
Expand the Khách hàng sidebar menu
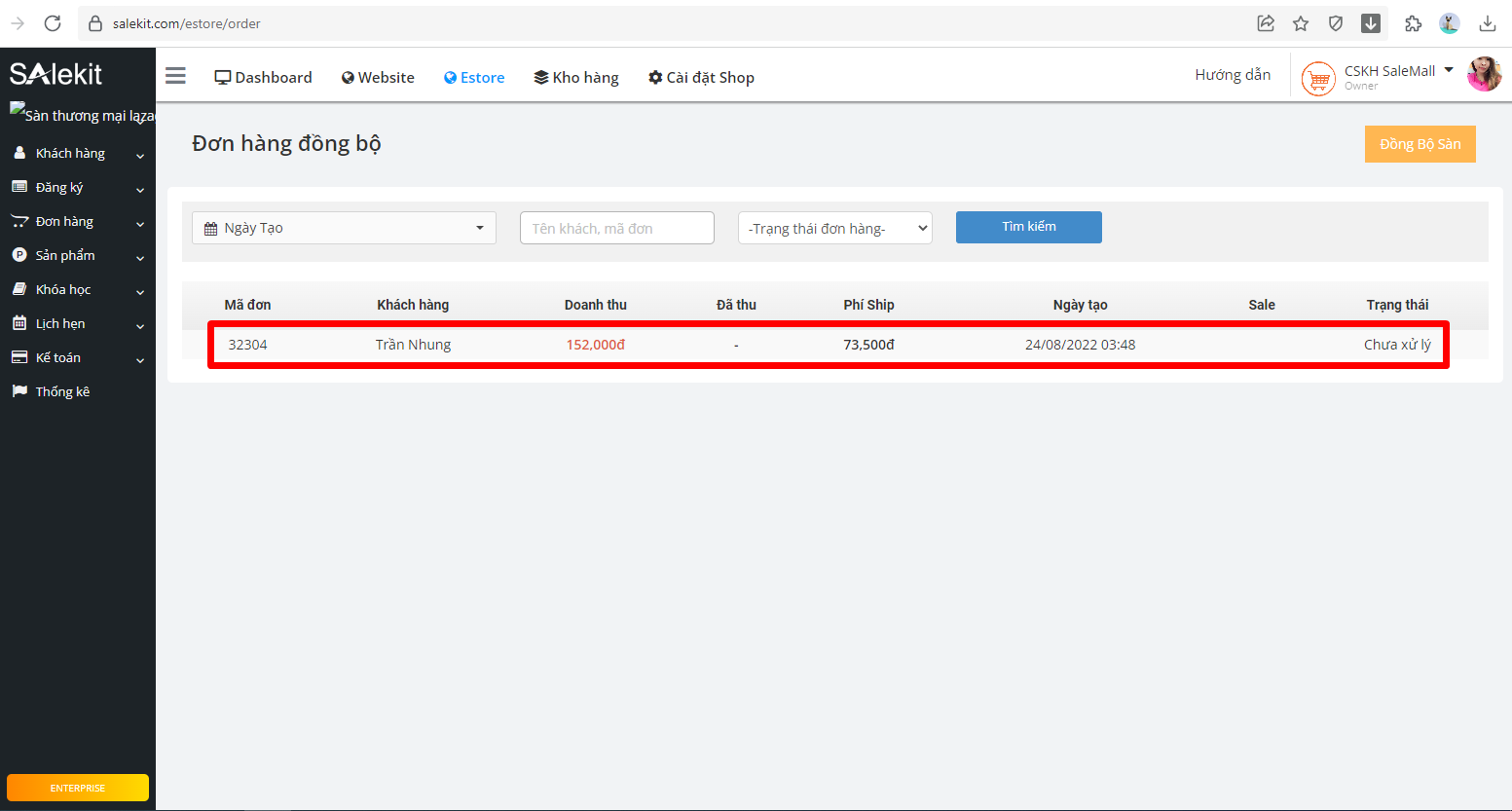click(78, 154)
